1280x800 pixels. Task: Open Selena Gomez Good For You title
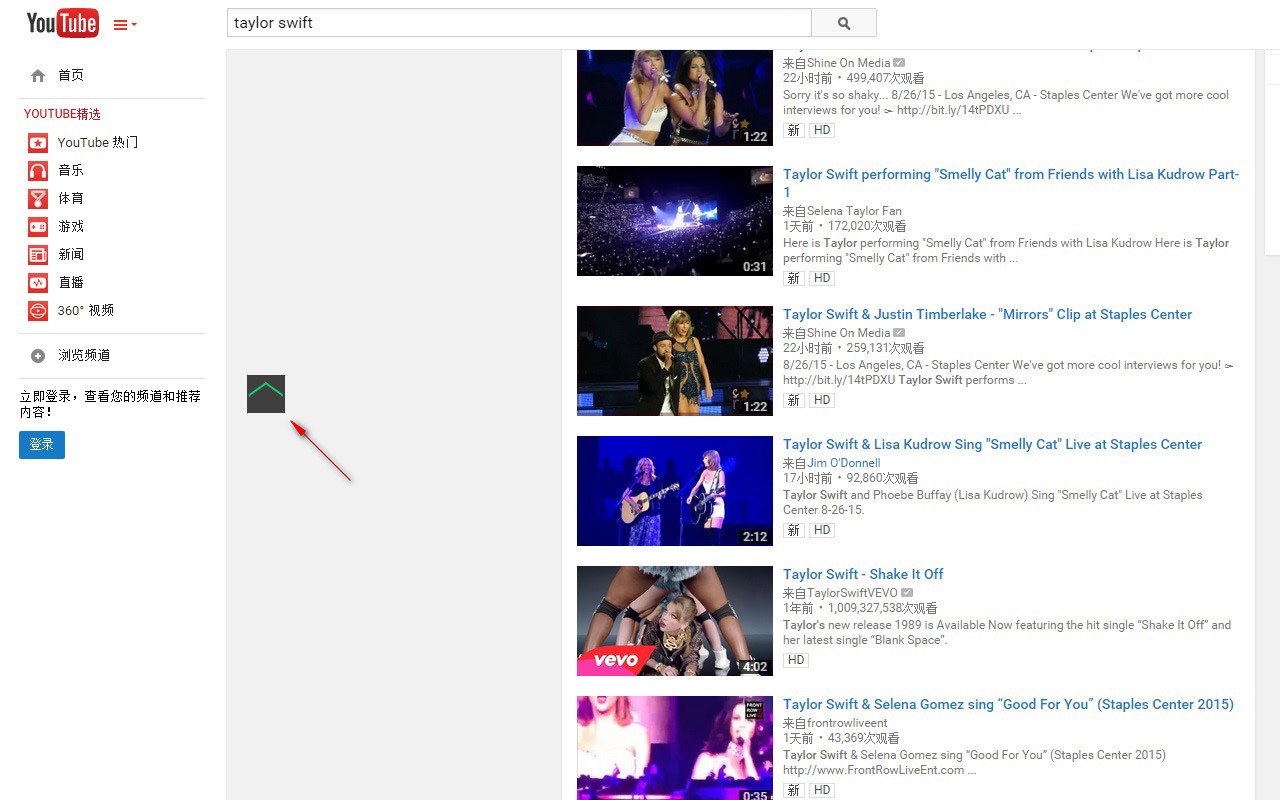pyautogui.click(x=1008, y=704)
